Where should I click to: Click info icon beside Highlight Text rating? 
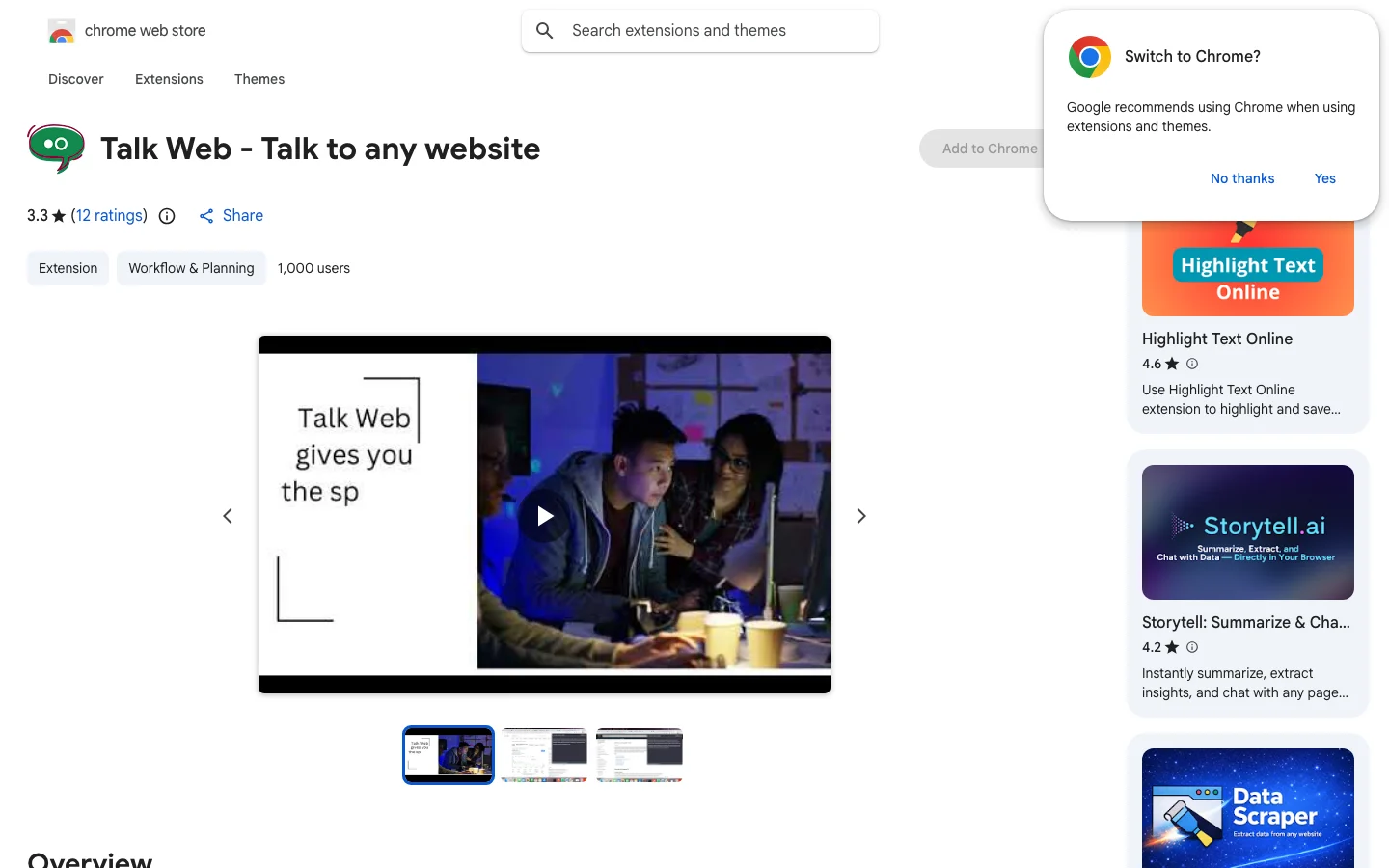(1192, 364)
